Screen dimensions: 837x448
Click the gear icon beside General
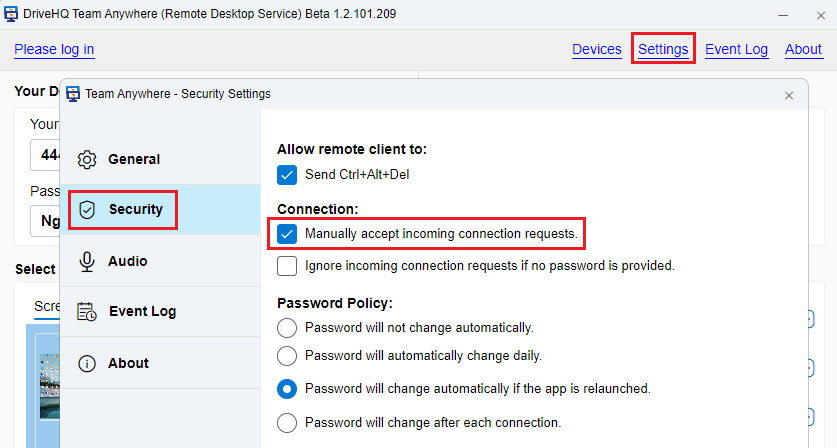click(x=87, y=159)
